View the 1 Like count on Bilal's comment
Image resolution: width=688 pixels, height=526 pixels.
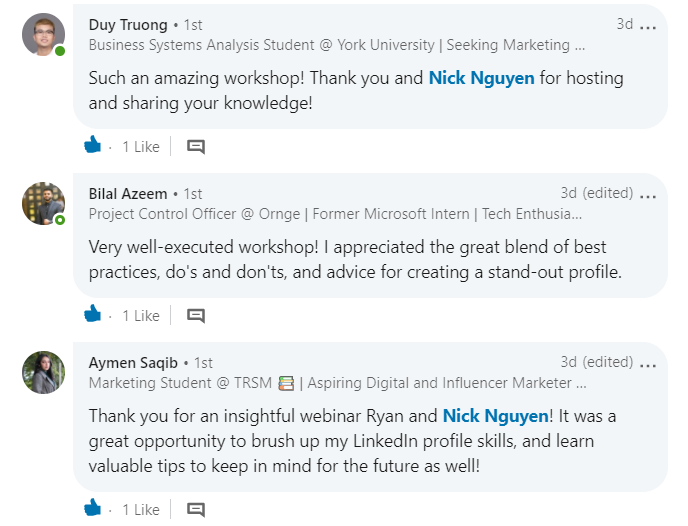[x=141, y=315]
